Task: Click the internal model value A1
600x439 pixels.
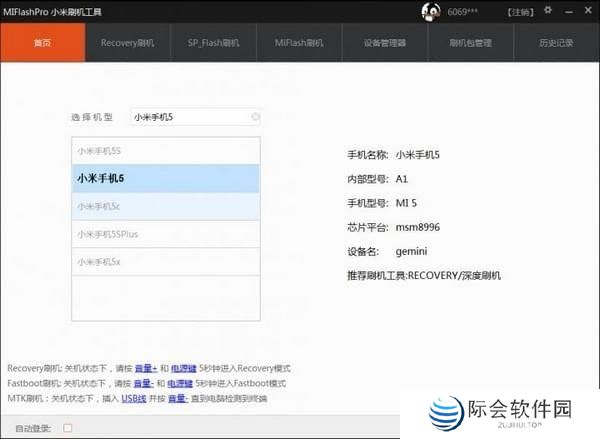Action: coord(402,179)
